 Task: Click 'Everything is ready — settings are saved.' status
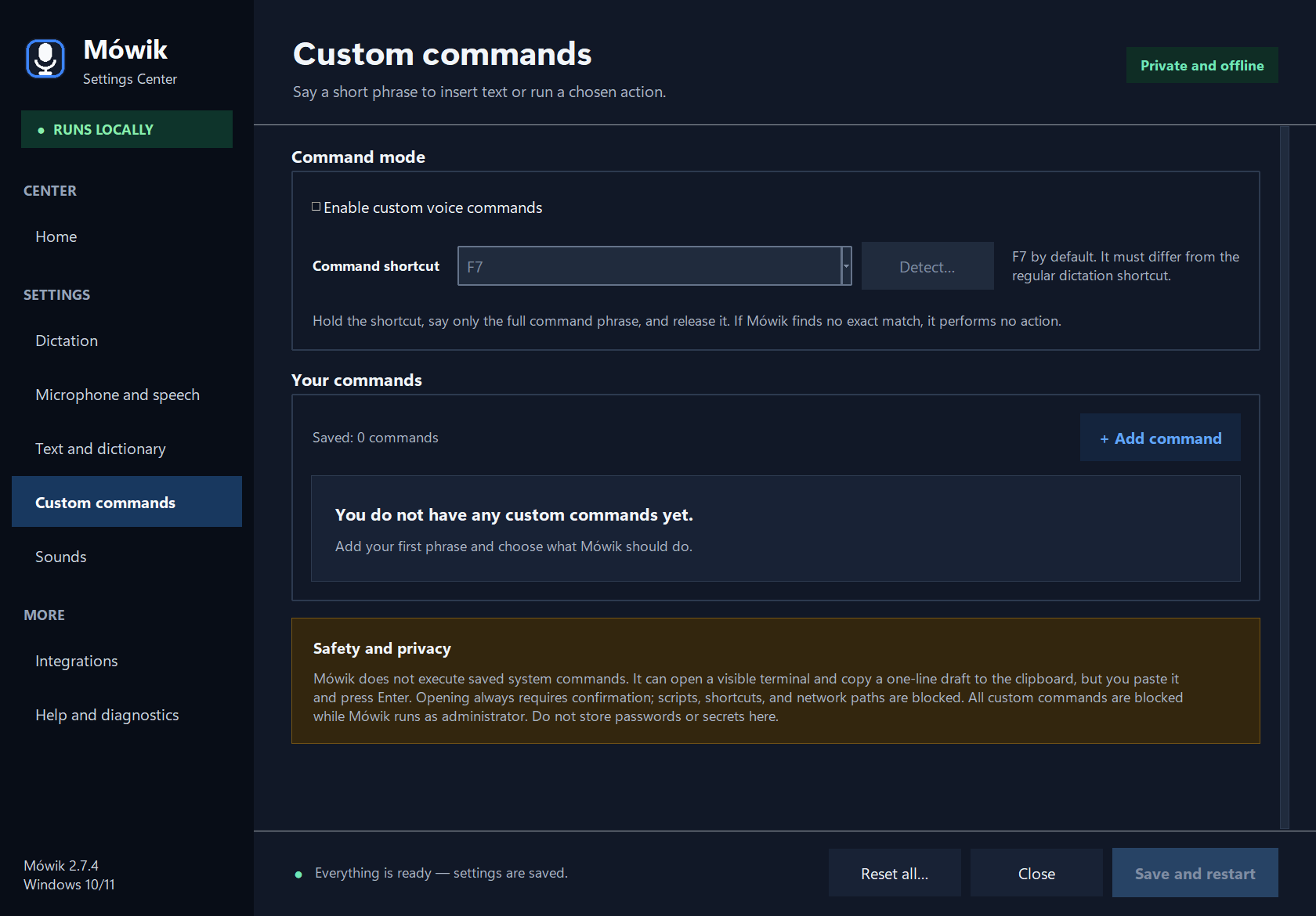tap(441, 873)
